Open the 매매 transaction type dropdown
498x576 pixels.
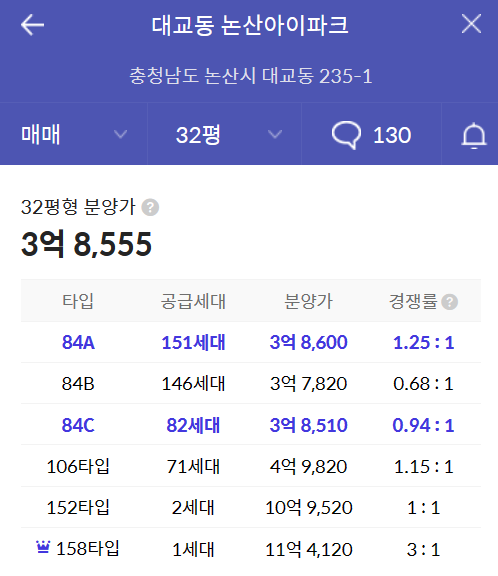(x=73, y=134)
